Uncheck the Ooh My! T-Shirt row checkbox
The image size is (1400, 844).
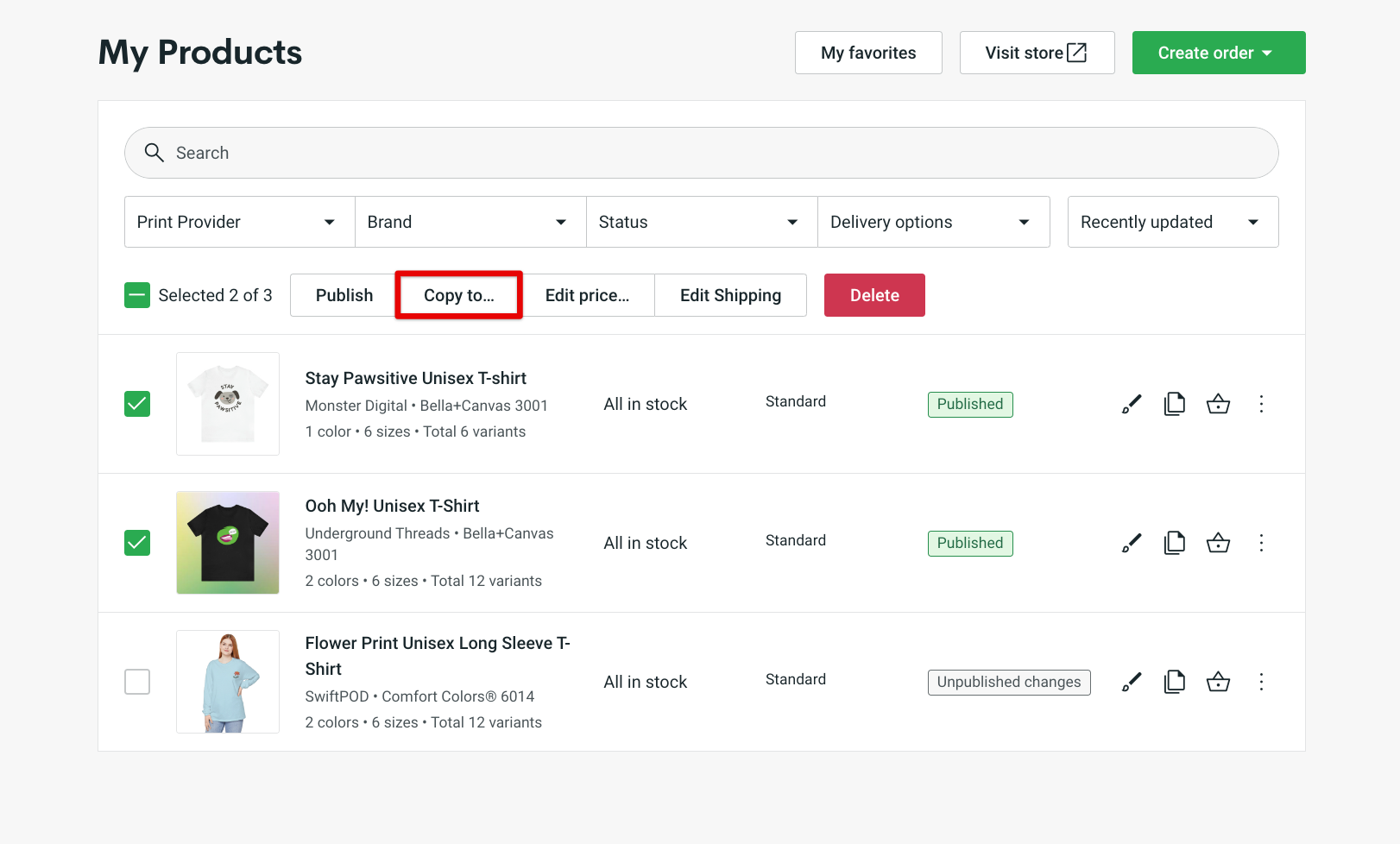click(137, 543)
